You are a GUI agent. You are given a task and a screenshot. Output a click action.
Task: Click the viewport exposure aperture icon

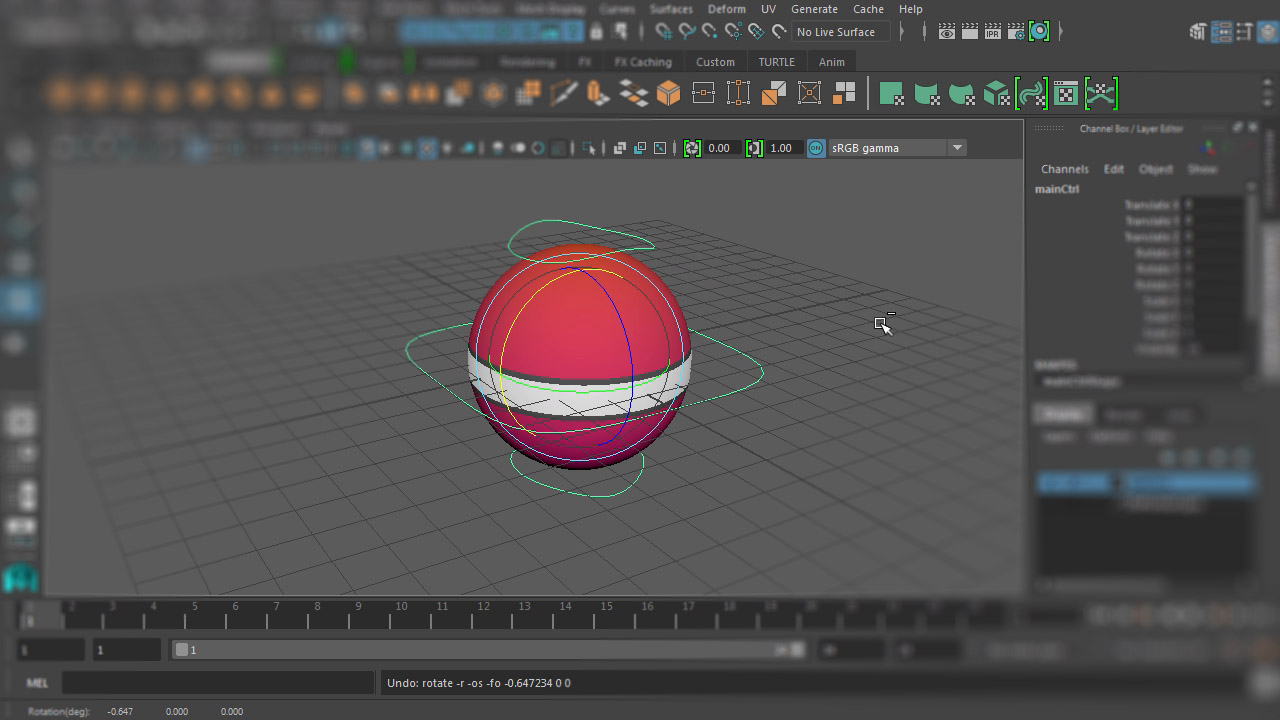point(692,148)
